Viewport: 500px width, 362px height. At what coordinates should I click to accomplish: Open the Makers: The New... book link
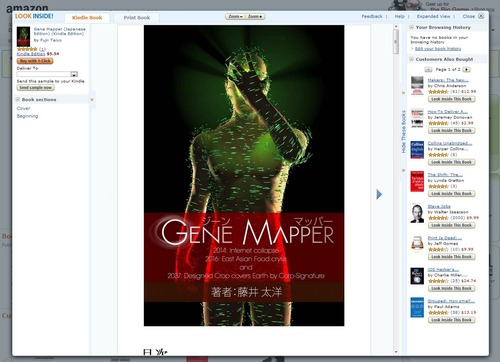[x=448, y=80]
